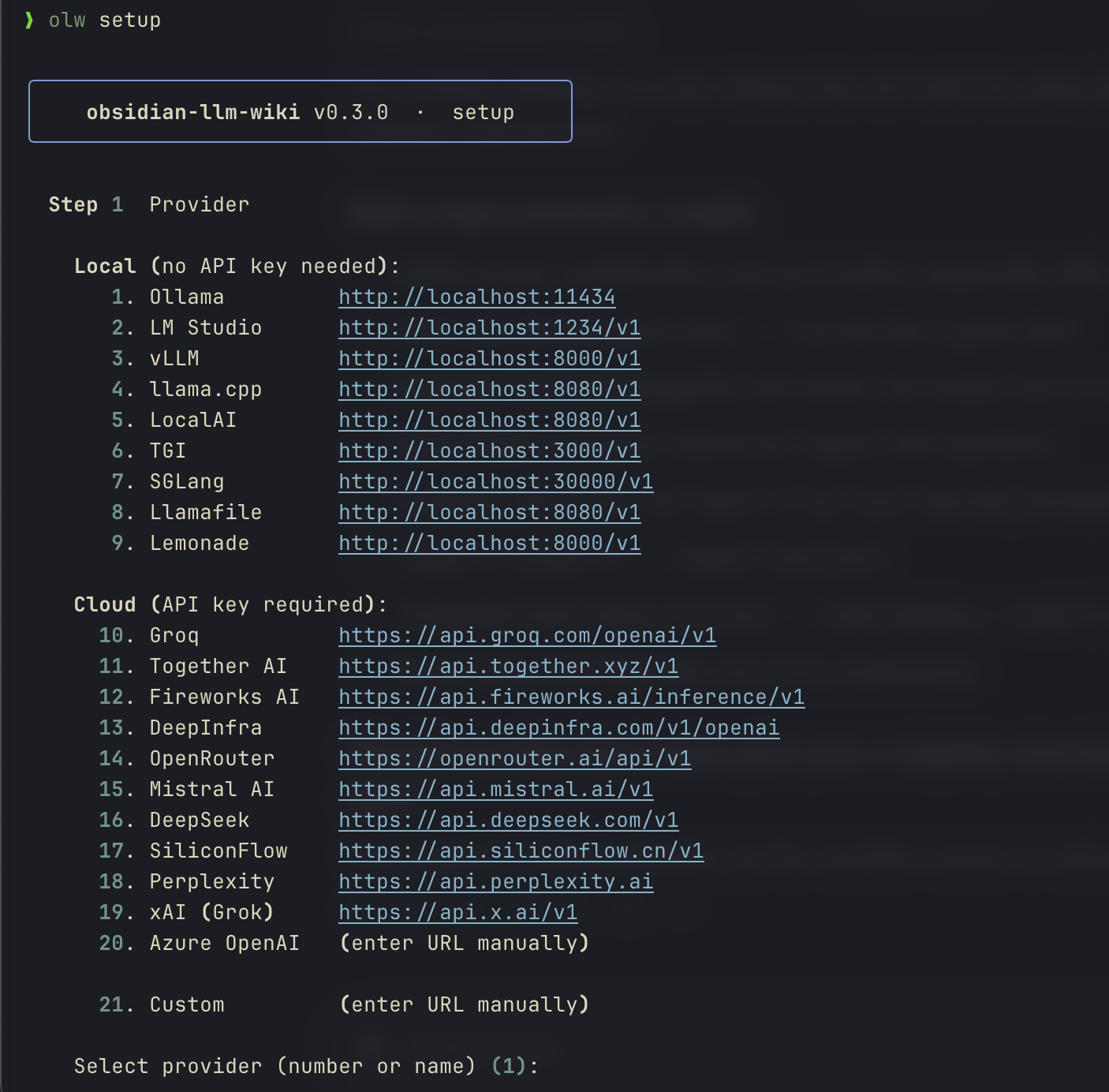Image resolution: width=1109 pixels, height=1092 pixels.
Task: Click the DeepSeek API URL
Action: point(508,821)
